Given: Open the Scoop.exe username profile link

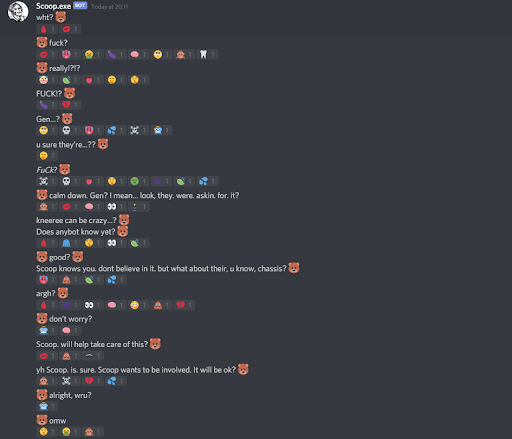Looking at the screenshot, I should [53, 6].
